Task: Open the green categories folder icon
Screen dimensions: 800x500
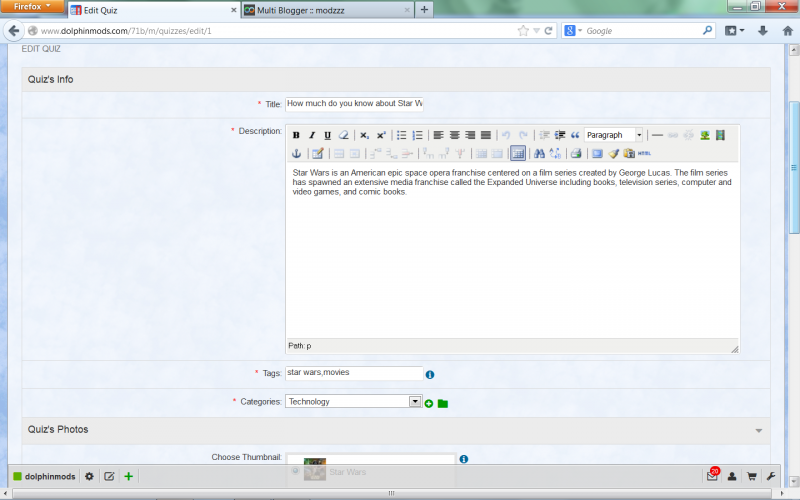Action: pos(443,404)
